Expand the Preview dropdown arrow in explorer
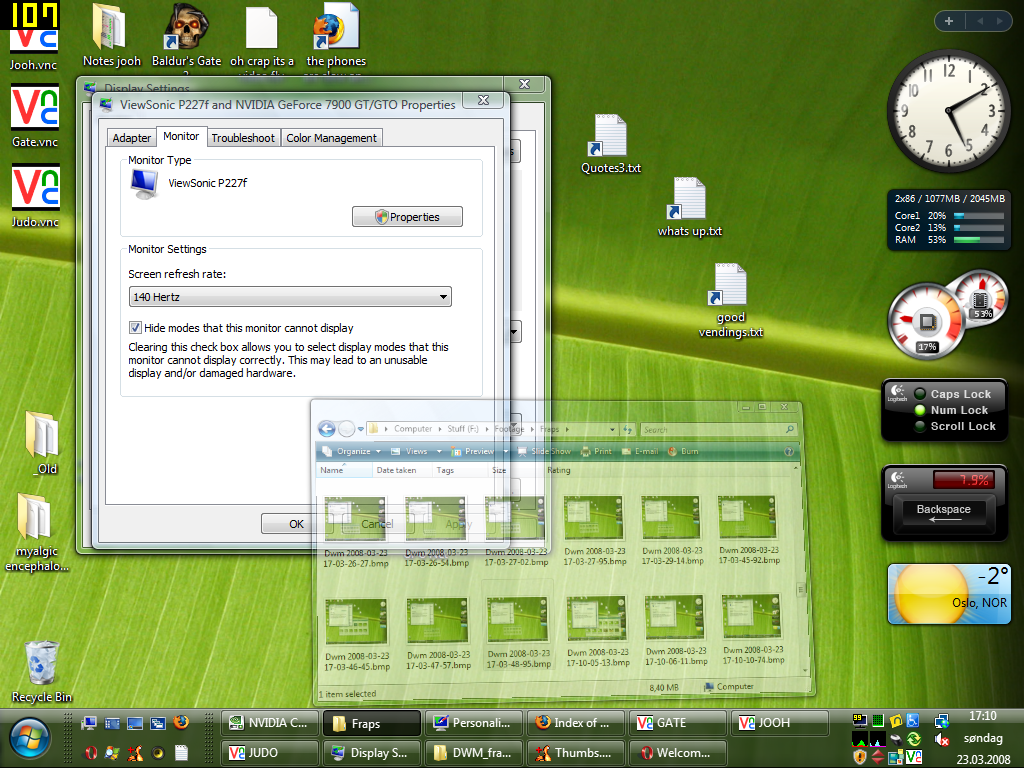This screenshot has height=768, width=1024. tap(505, 451)
